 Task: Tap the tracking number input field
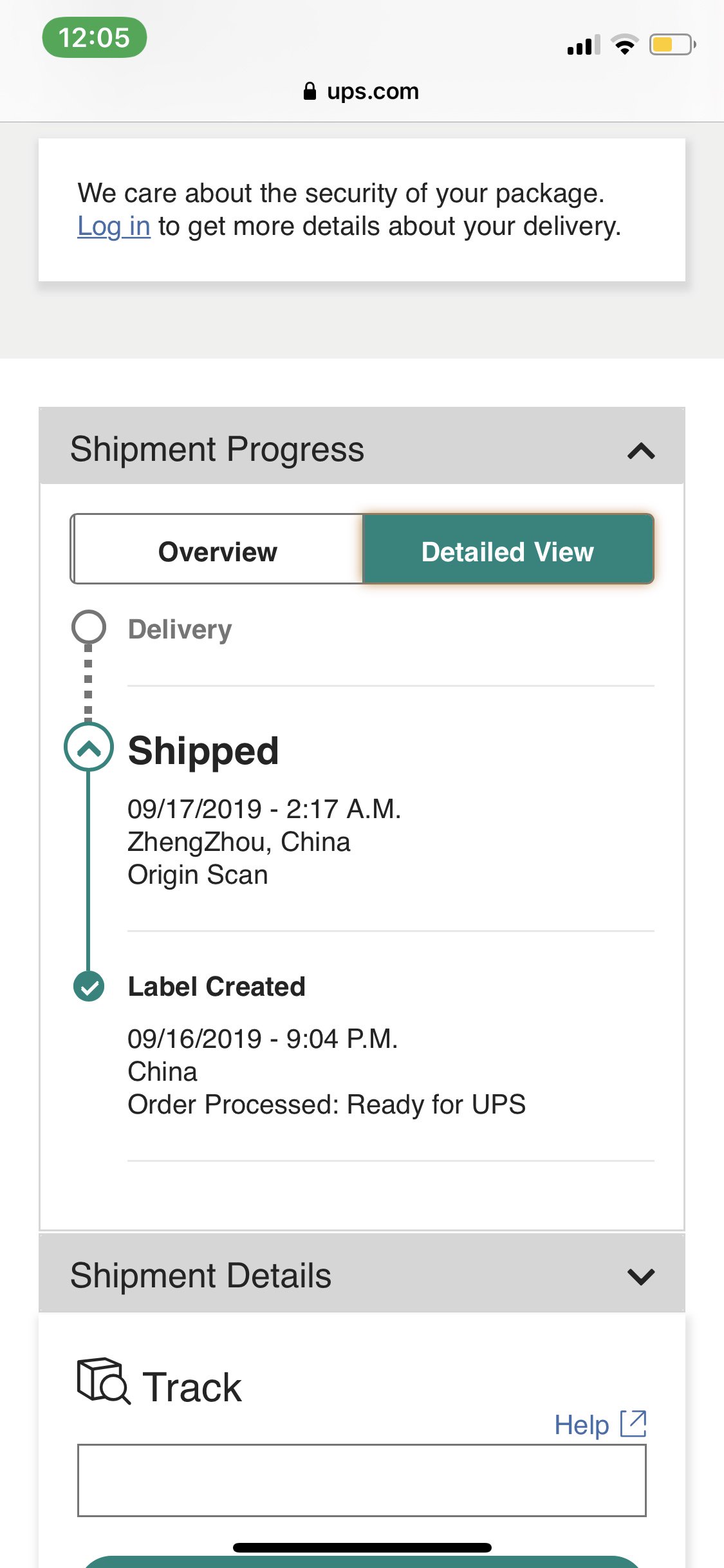(x=362, y=1480)
